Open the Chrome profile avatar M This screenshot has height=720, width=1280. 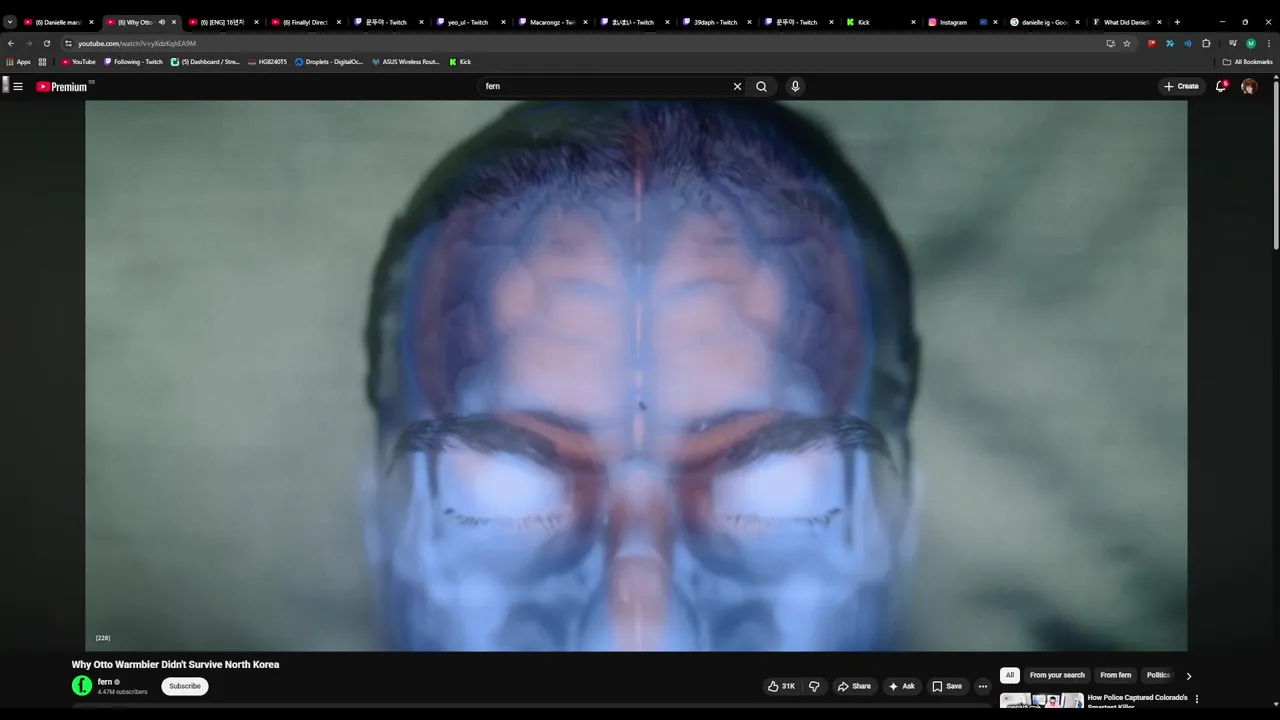[x=1250, y=43]
